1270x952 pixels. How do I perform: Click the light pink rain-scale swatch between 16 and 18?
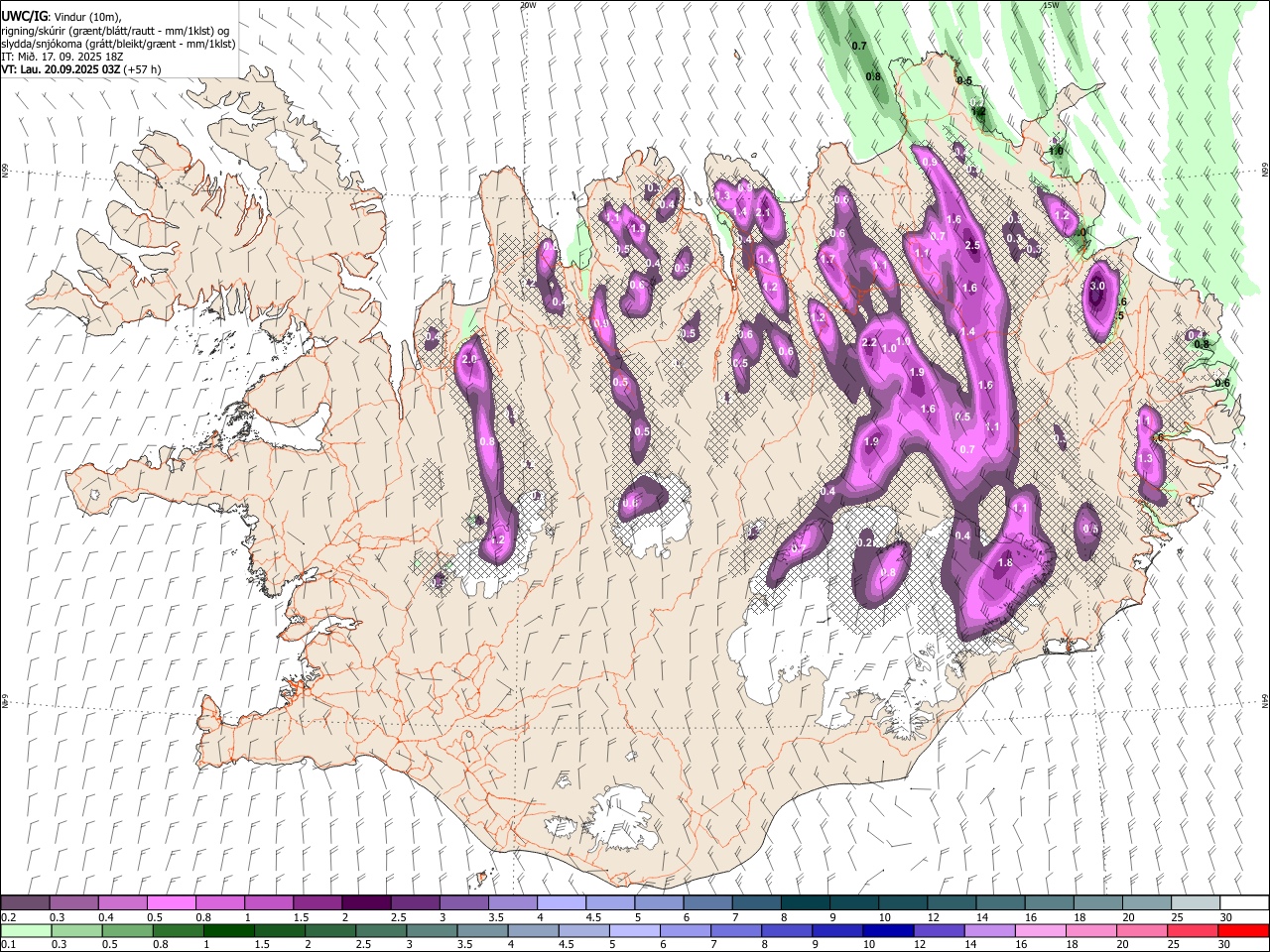(x=1039, y=930)
